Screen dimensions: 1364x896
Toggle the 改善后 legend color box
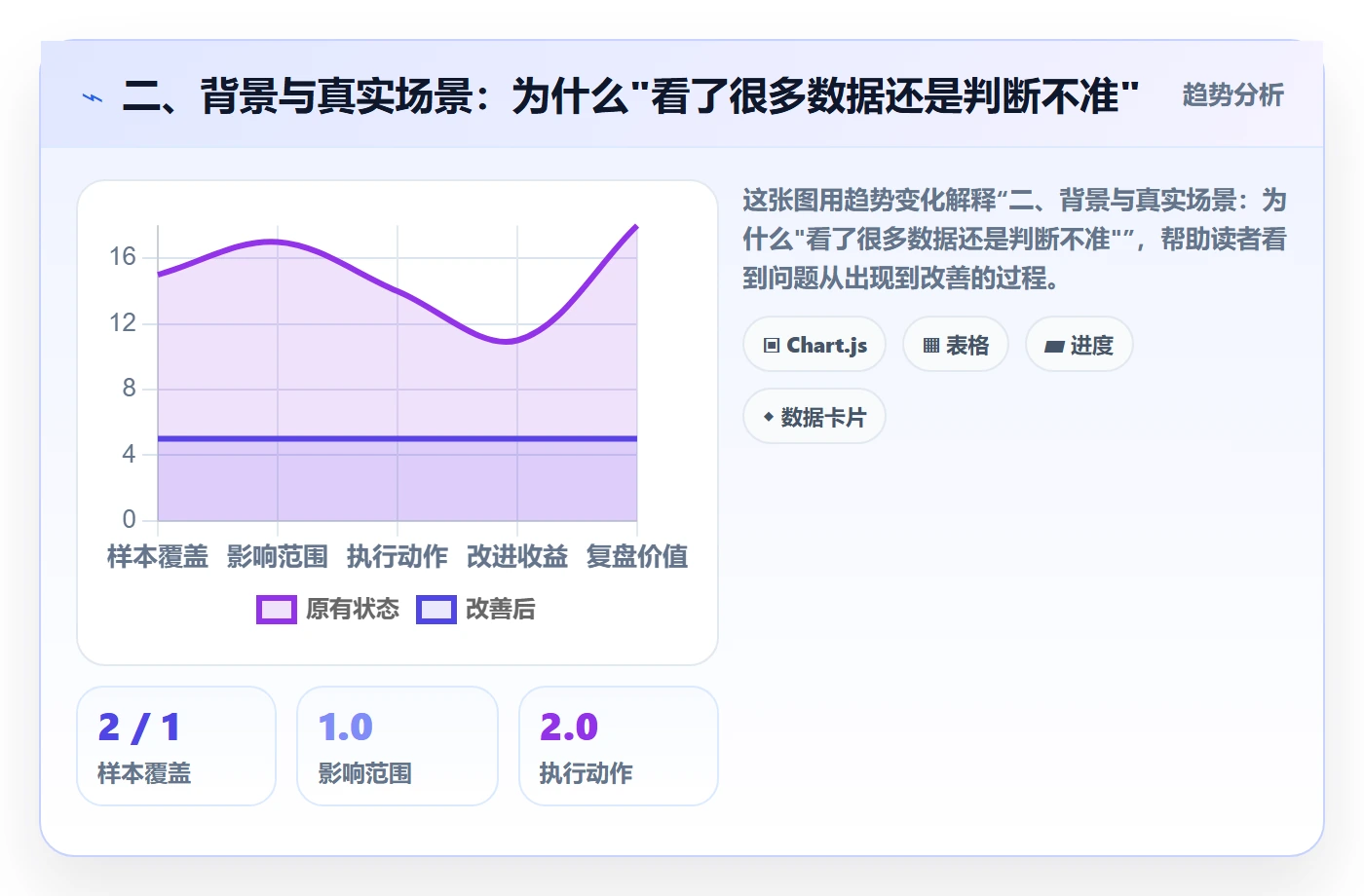[x=436, y=610]
